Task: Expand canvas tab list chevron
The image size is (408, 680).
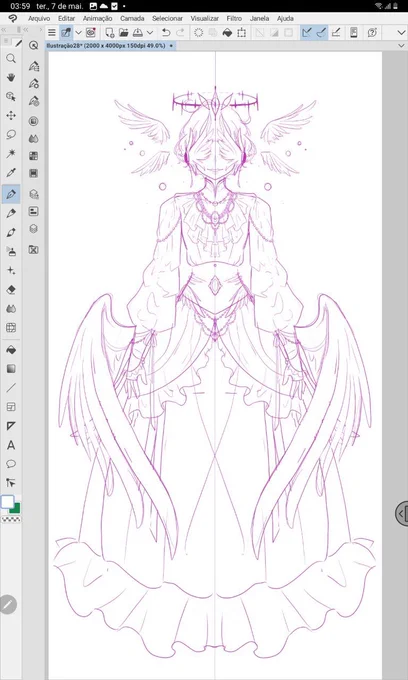Action: tap(401, 46)
